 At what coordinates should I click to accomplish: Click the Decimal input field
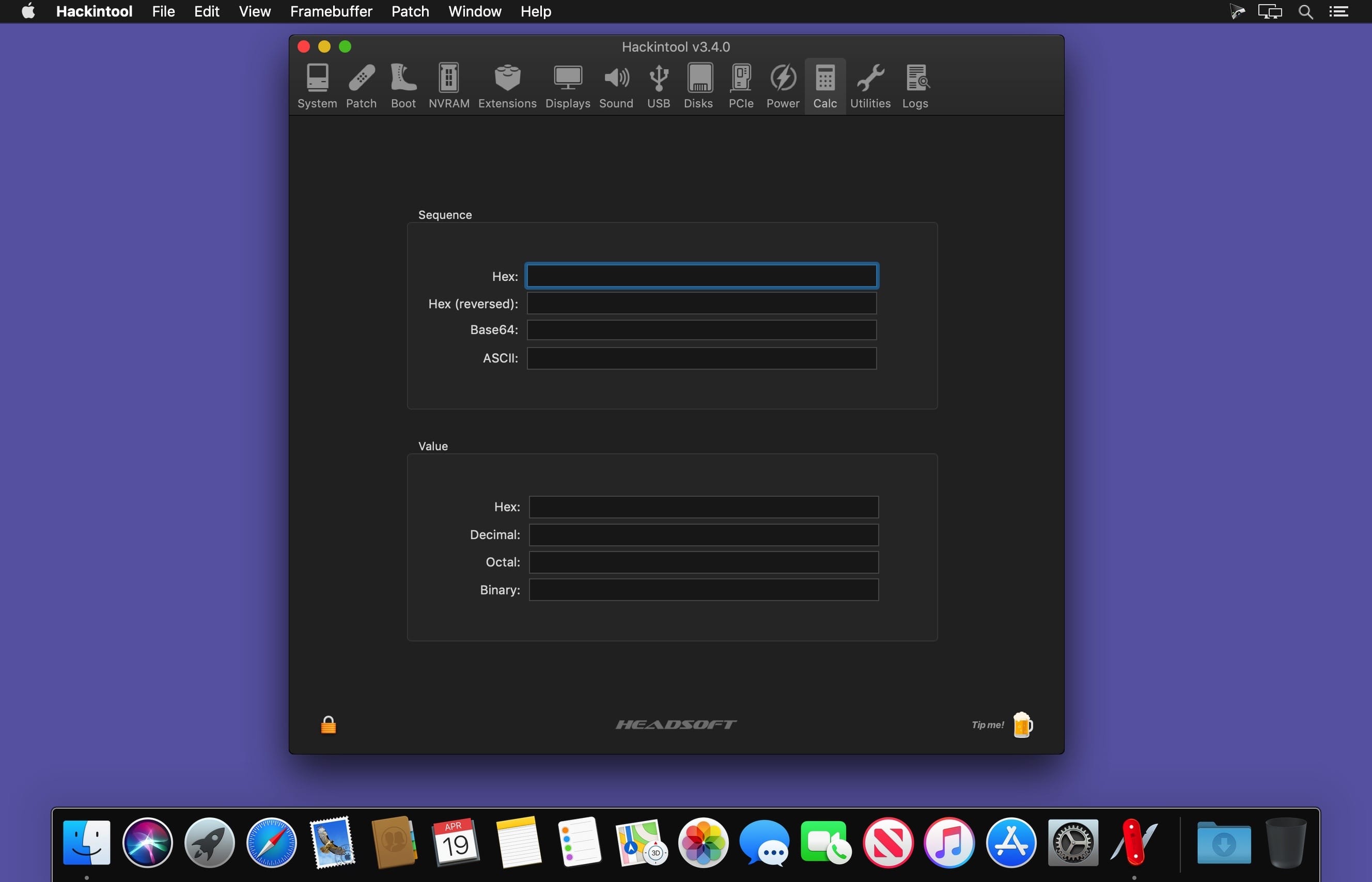[x=704, y=534]
